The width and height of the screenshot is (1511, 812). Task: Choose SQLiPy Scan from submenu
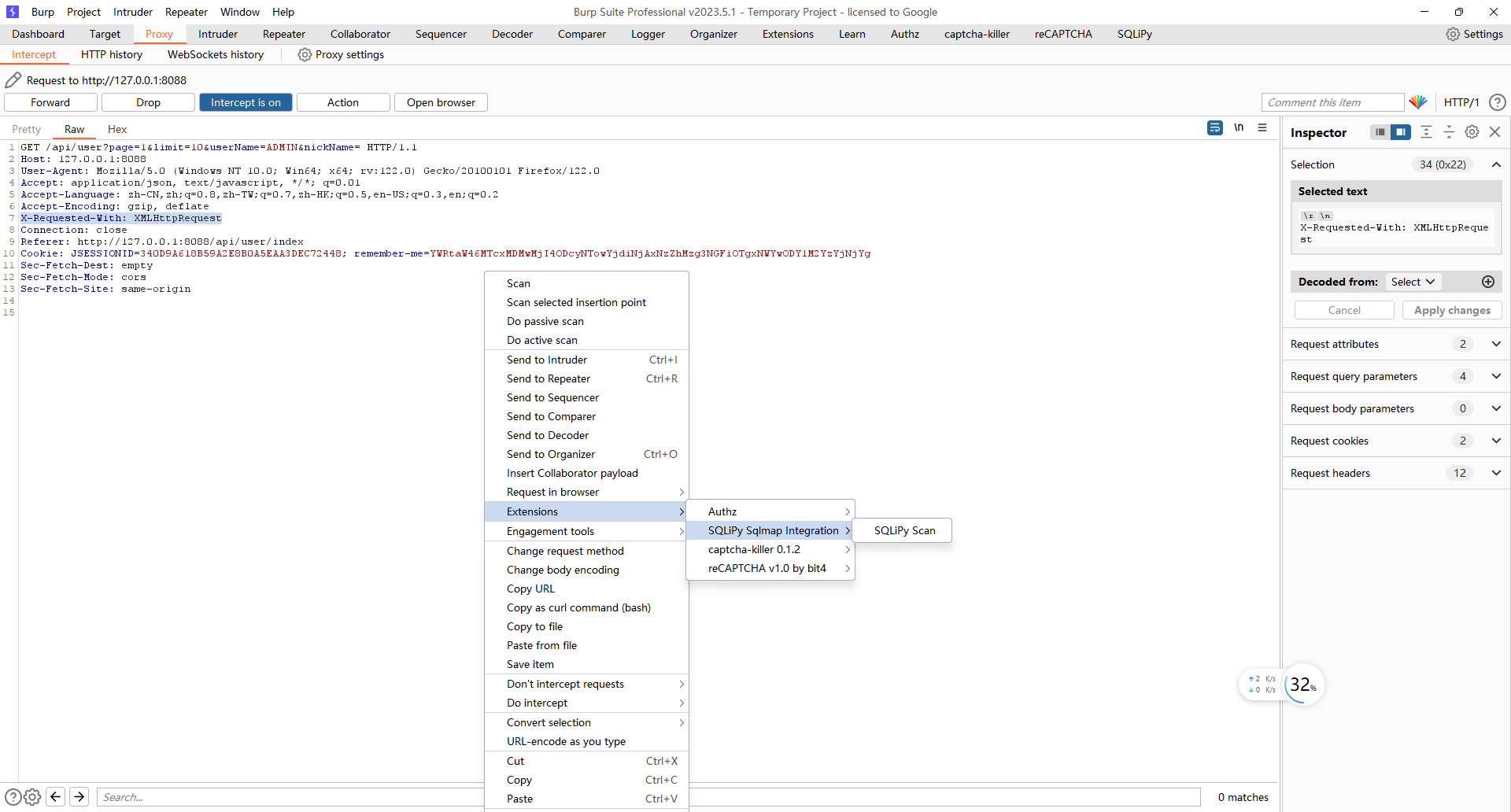click(x=902, y=530)
